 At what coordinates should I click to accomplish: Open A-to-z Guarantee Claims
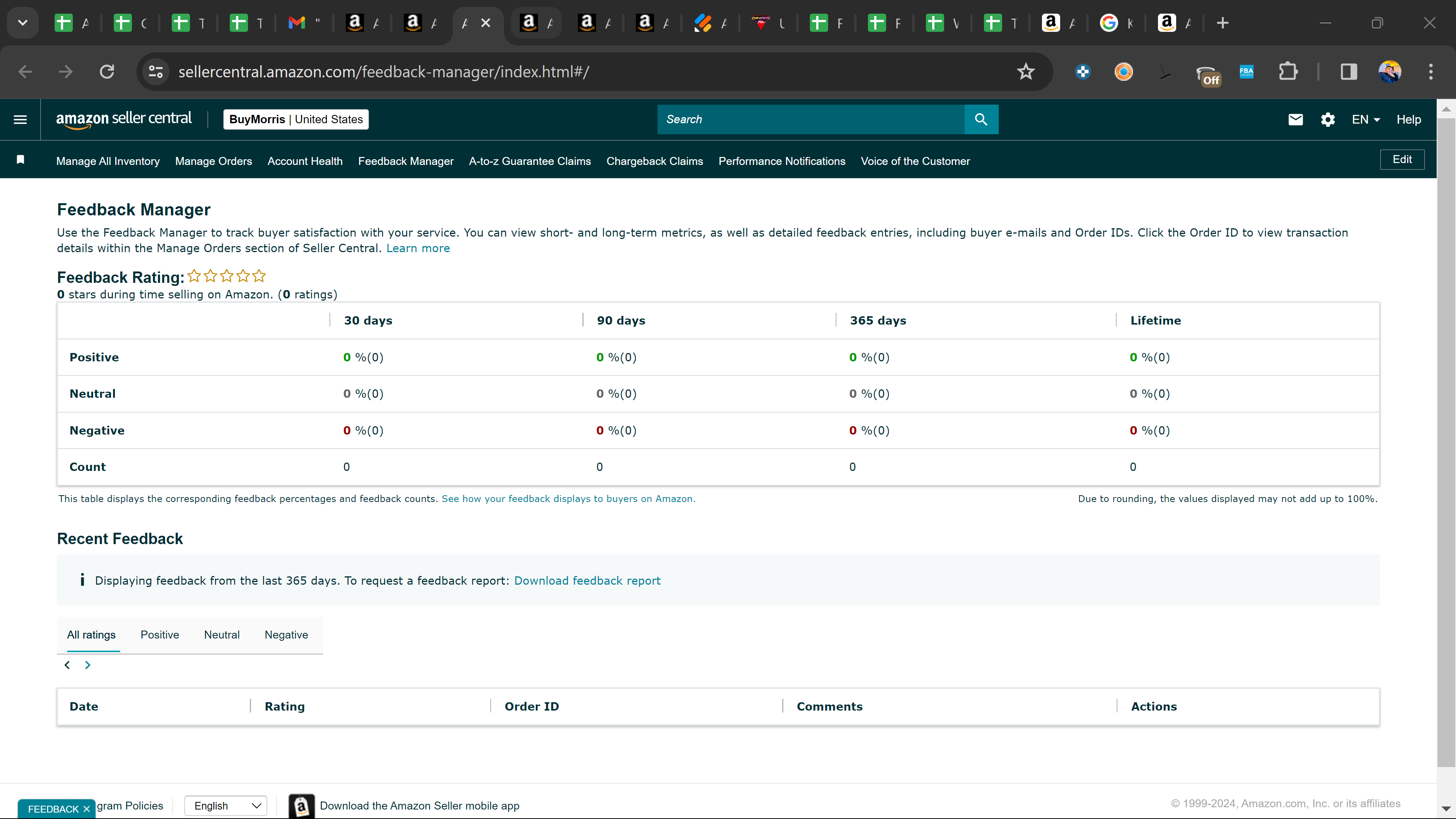tap(530, 161)
